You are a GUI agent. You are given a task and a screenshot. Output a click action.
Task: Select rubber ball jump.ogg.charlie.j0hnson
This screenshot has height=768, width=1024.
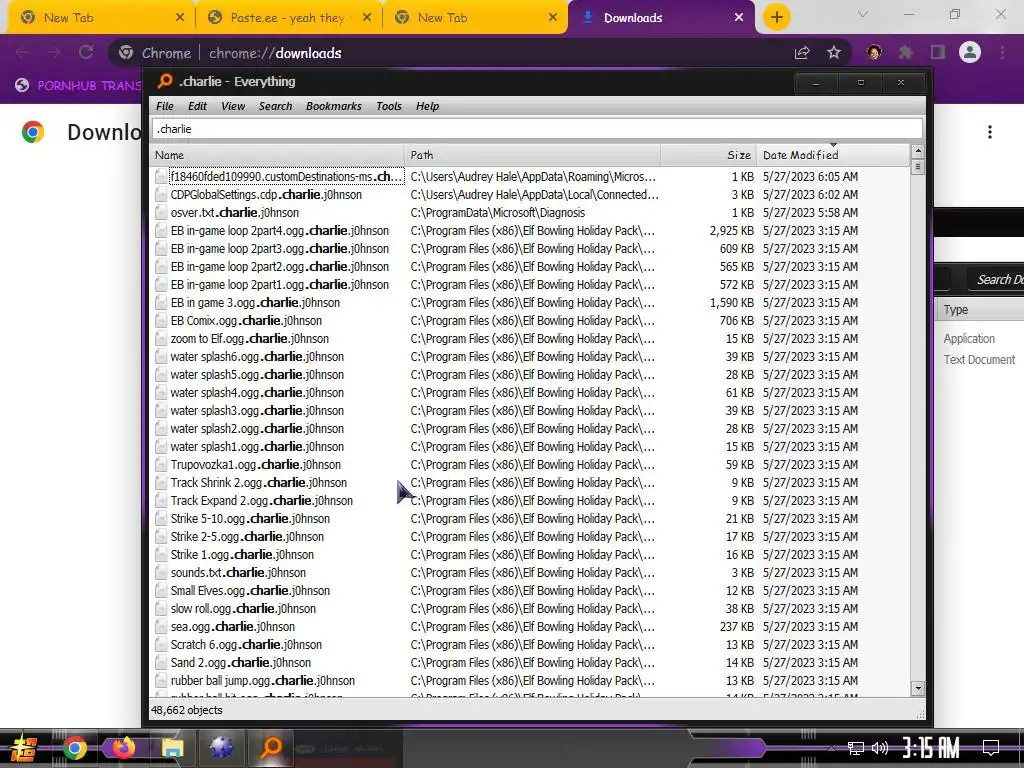263,680
